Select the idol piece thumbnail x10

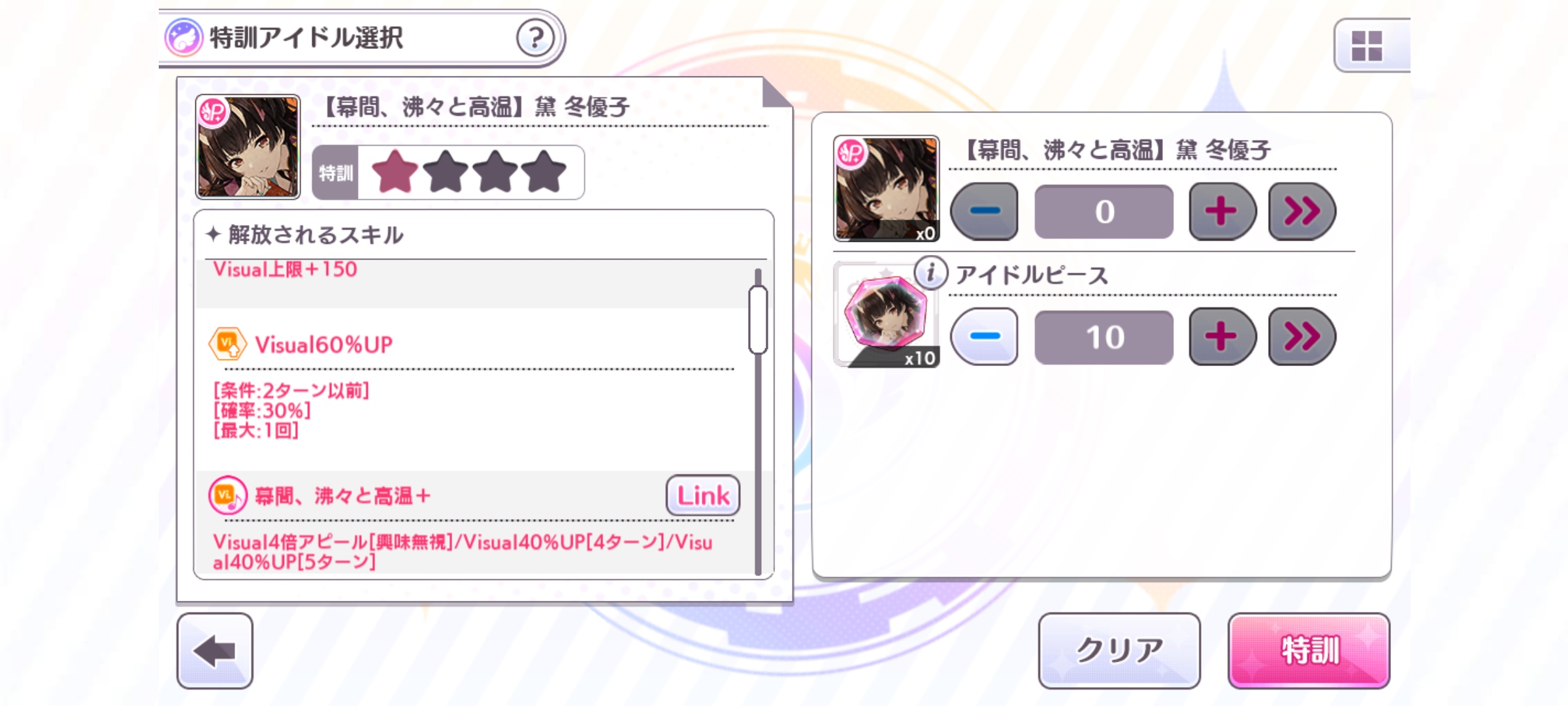click(887, 316)
